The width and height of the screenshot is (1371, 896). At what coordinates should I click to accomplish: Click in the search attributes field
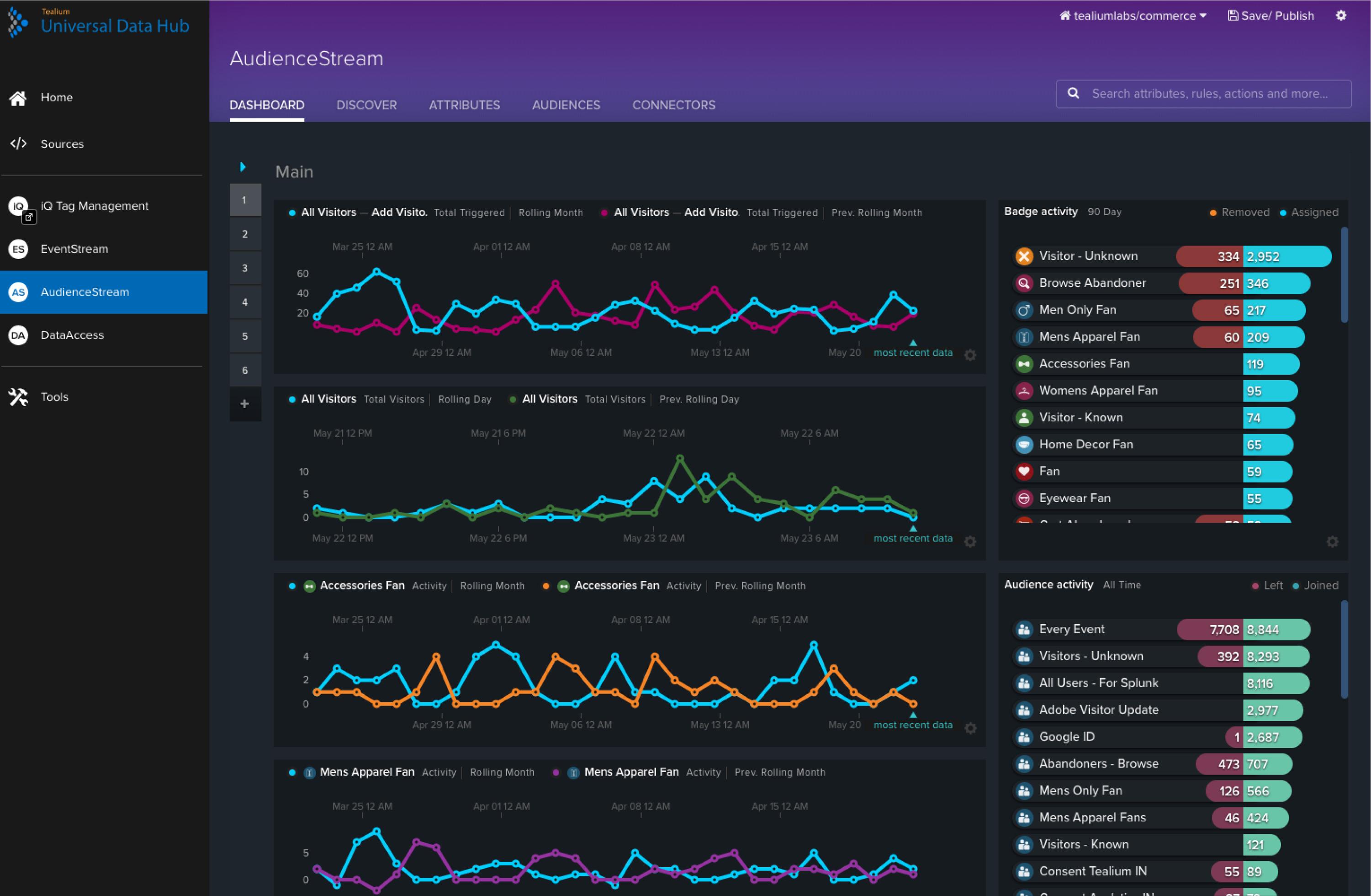coord(1203,93)
